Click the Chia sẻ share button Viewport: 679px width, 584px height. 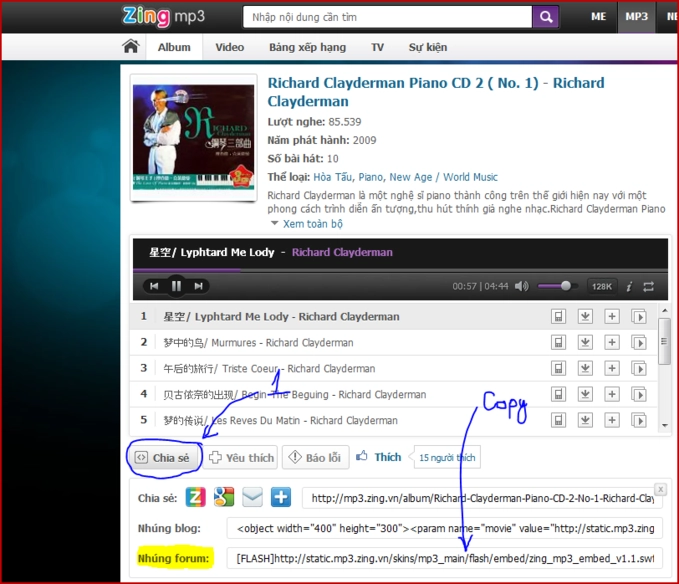[165, 458]
